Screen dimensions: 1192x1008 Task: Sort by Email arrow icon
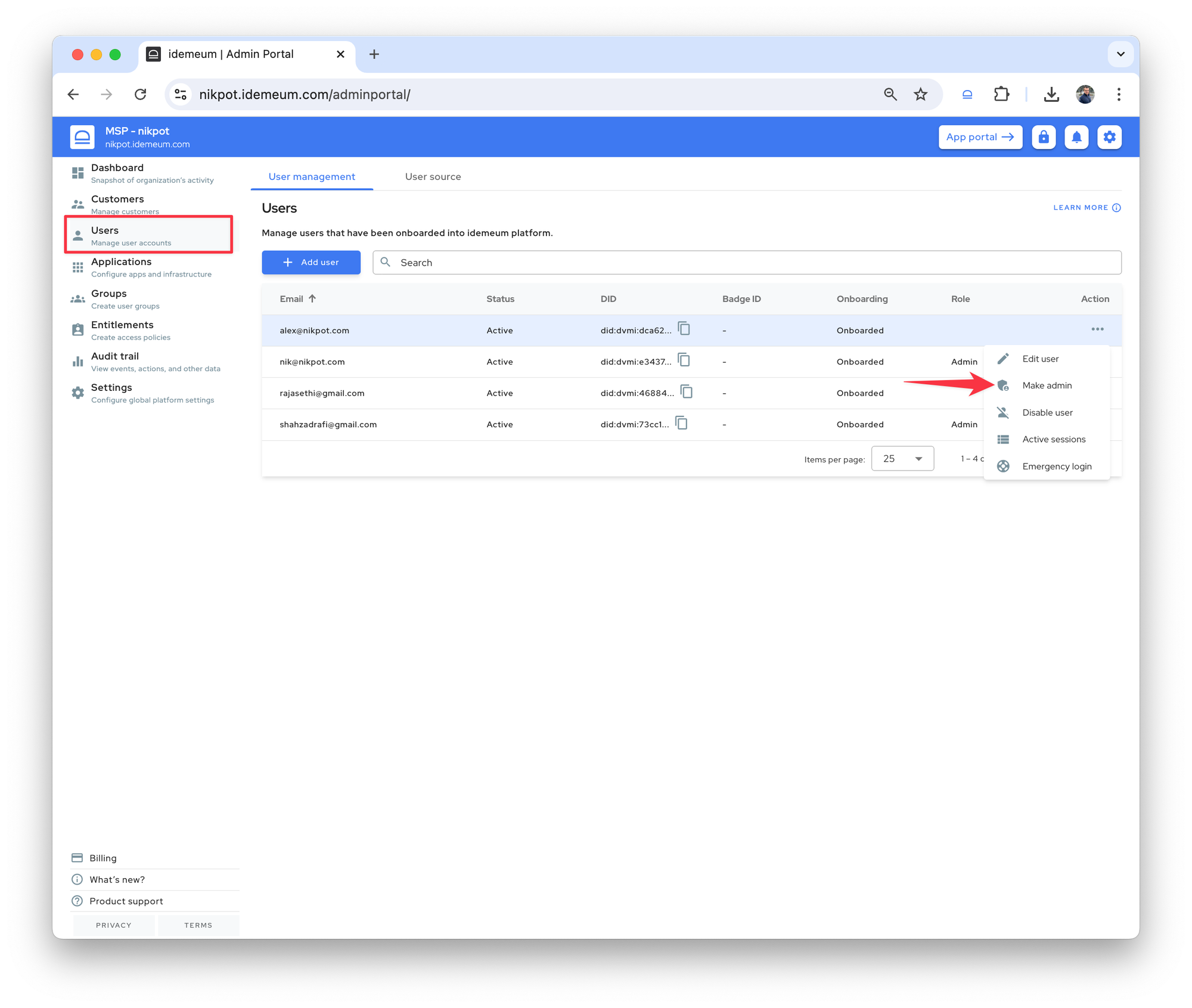click(312, 298)
